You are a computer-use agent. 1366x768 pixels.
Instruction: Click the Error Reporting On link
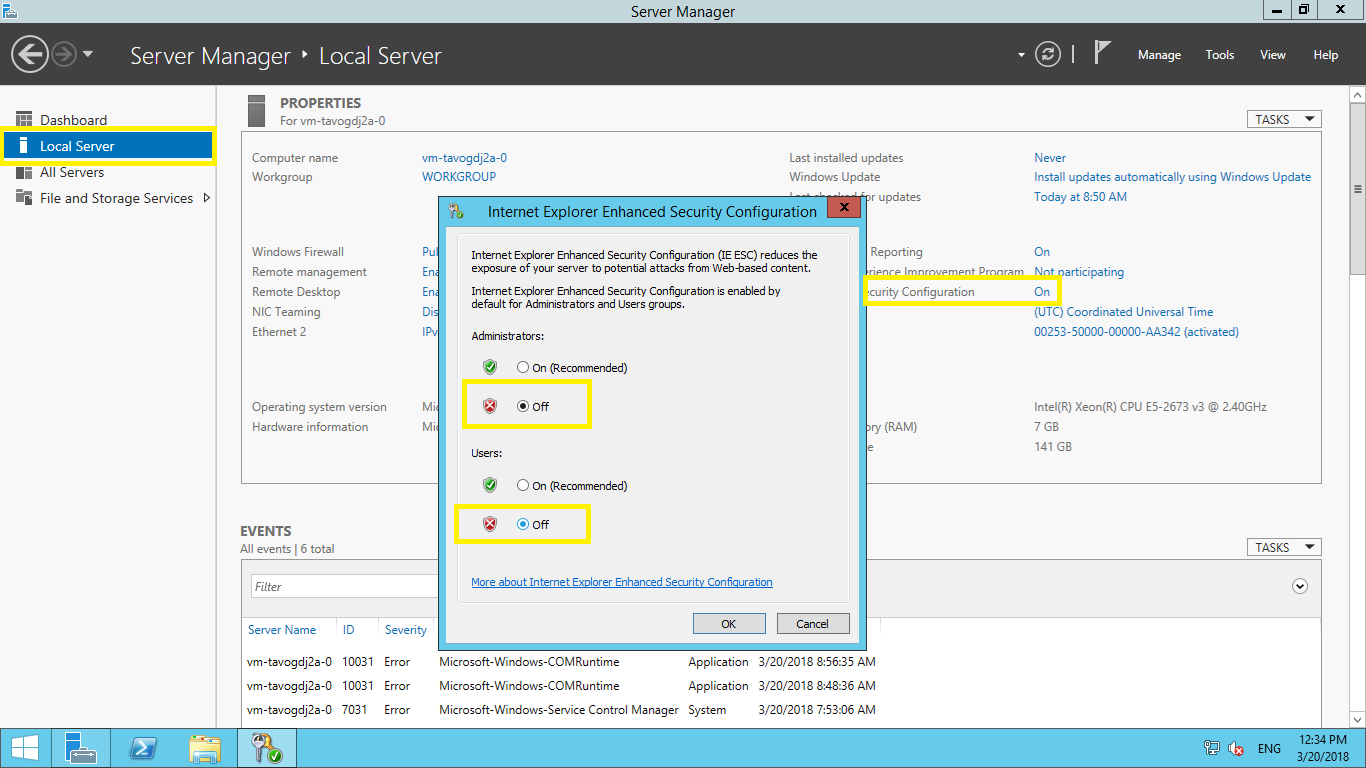coord(1042,252)
